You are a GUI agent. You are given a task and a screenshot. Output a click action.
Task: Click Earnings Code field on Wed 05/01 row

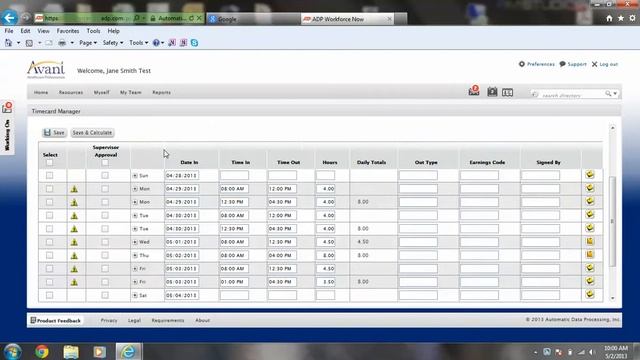coord(479,242)
